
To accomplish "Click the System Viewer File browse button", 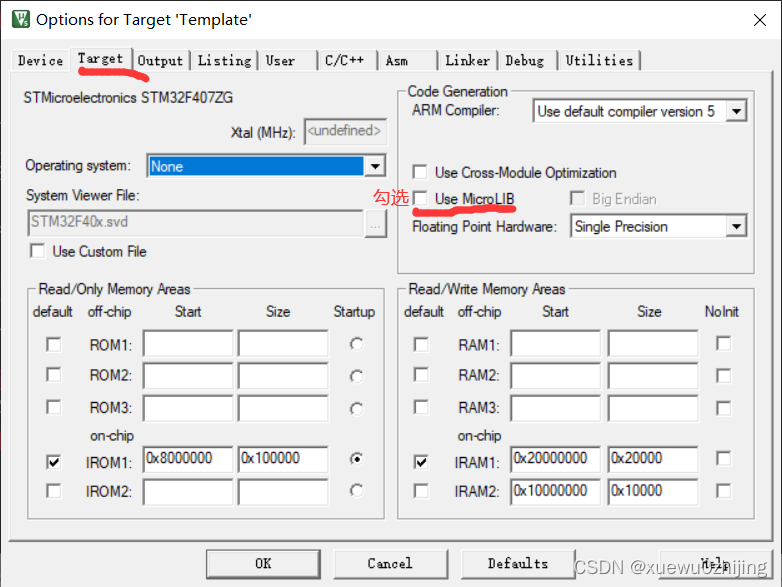I will coord(376,224).
